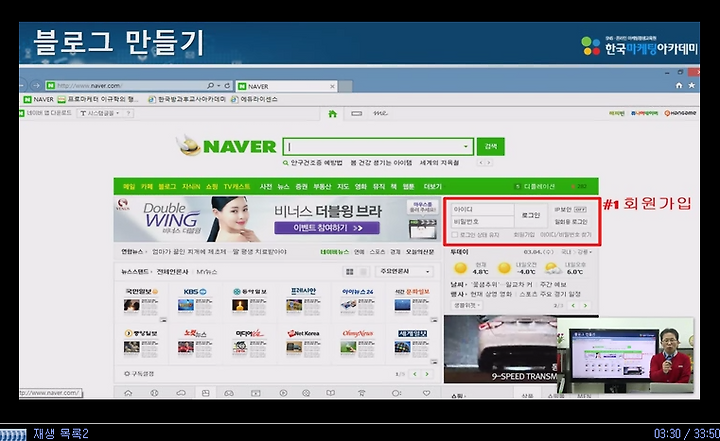Open 카페 in the green menu
Image resolution: width=720 pixels, height=441 pixels.
146,187
